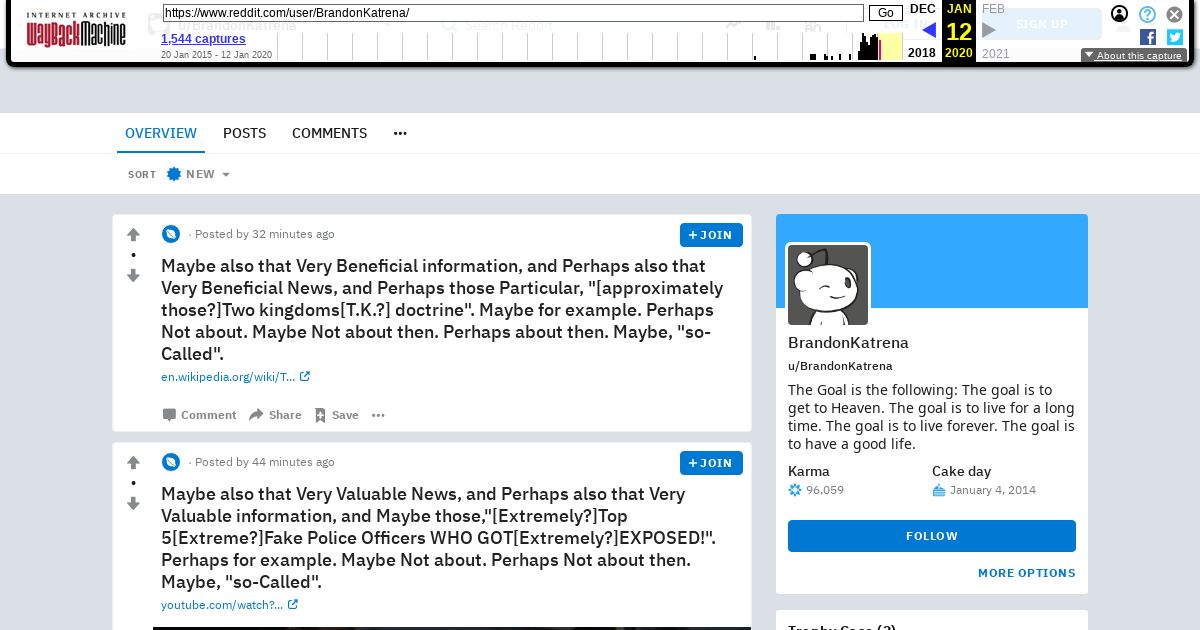Click the DEC month in Wayback toolbar
1200x630 pixels.
[923, 9]
